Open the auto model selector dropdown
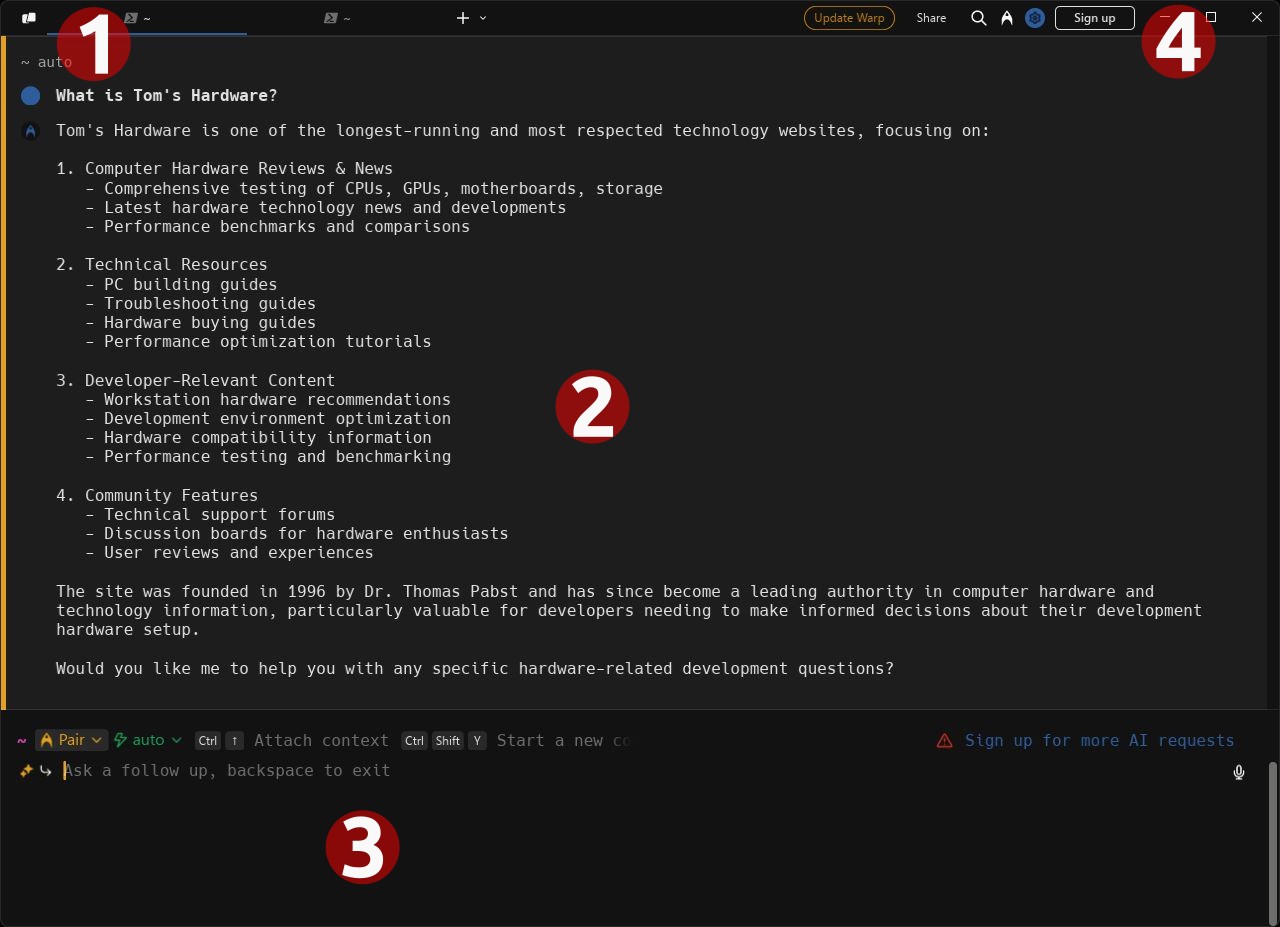This screenshot has height=927, width=1280. [148, 740]
